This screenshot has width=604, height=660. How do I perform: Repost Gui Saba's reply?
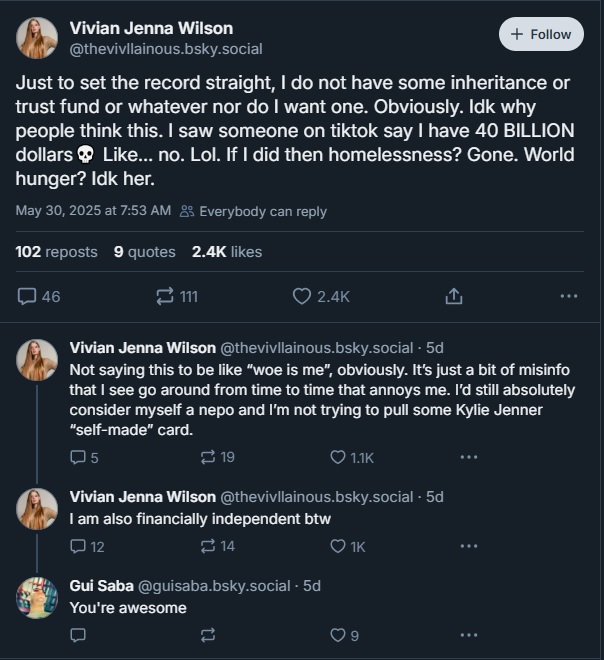pyautogui.click(x=208, y=635)
